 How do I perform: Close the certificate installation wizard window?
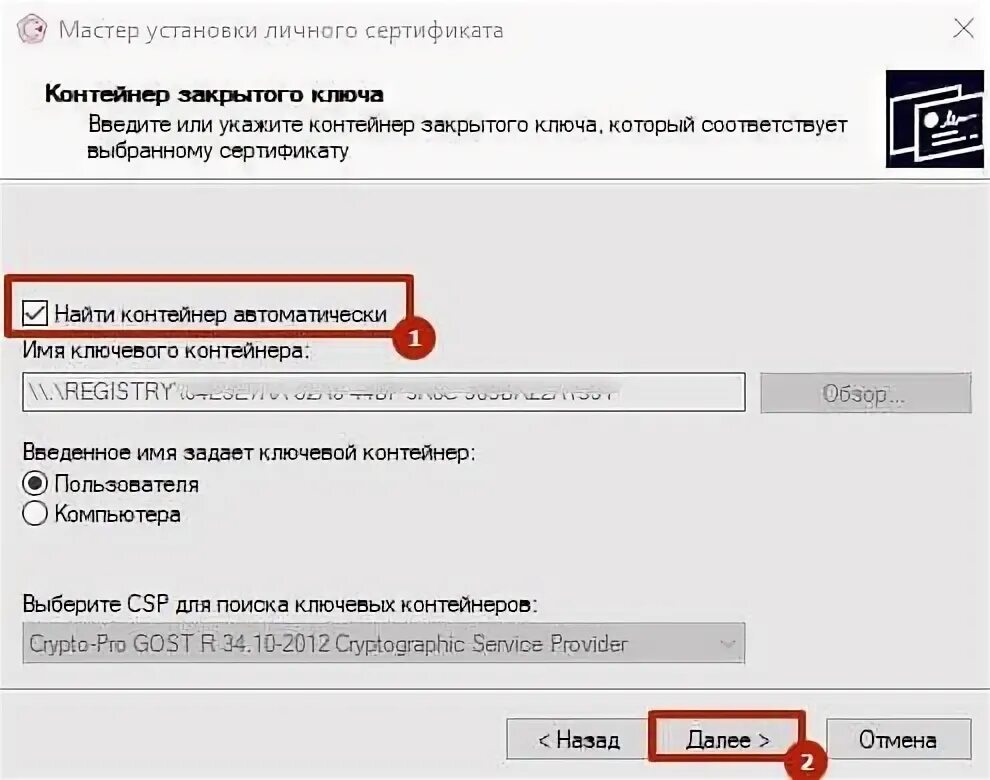[x=963, y=28]
